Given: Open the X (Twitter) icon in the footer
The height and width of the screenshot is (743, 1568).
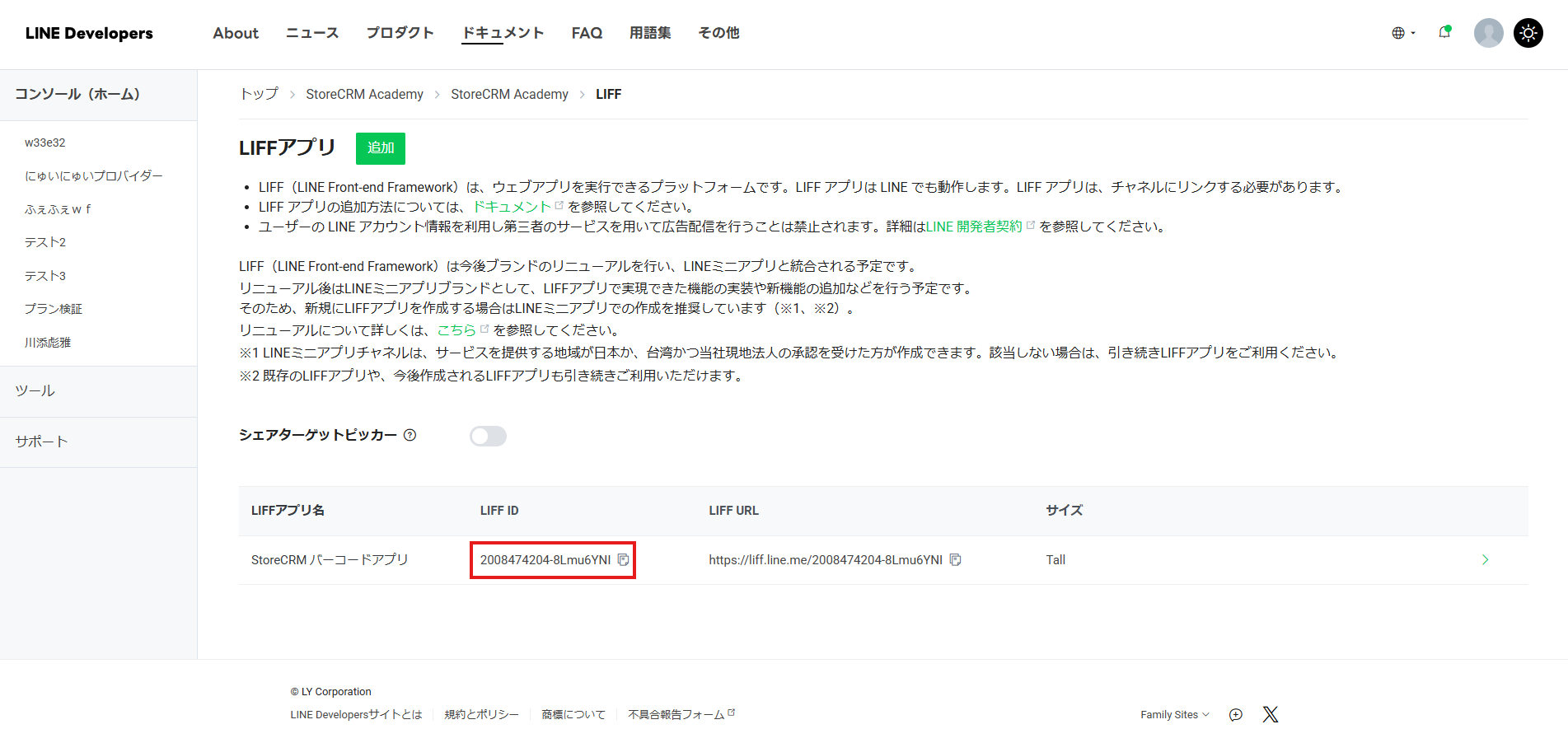Looking at the screenshot, I should (1270, 714).
